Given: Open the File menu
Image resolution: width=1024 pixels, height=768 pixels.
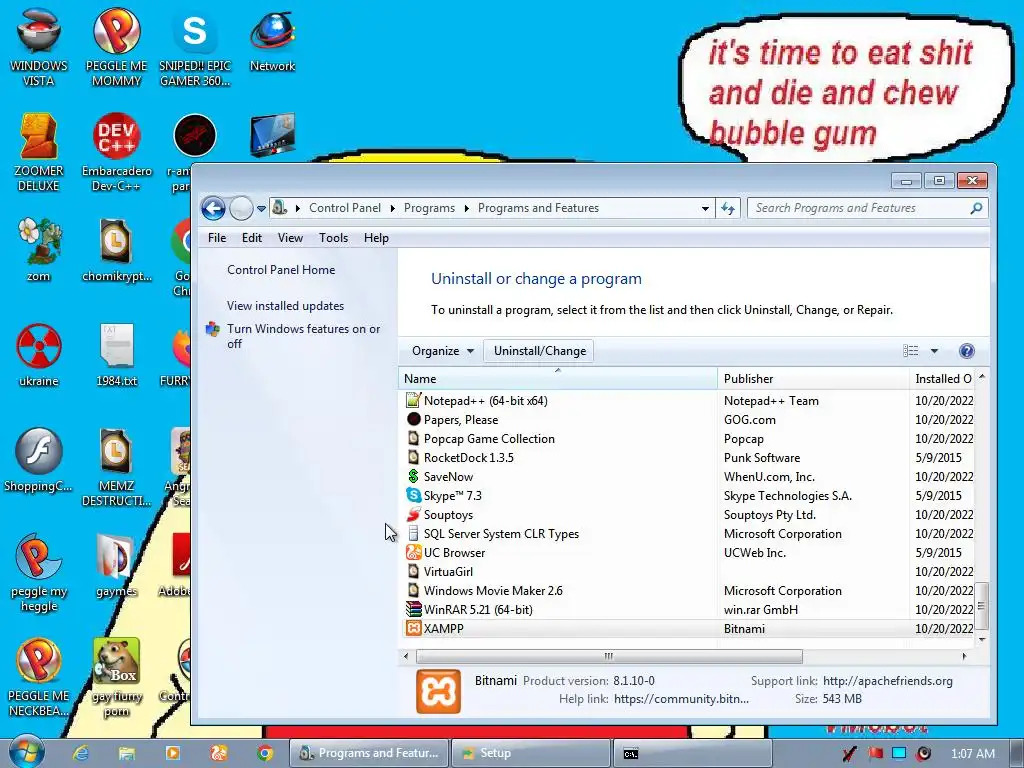Looking at the screenshot, I should click(x=217, y=238).
